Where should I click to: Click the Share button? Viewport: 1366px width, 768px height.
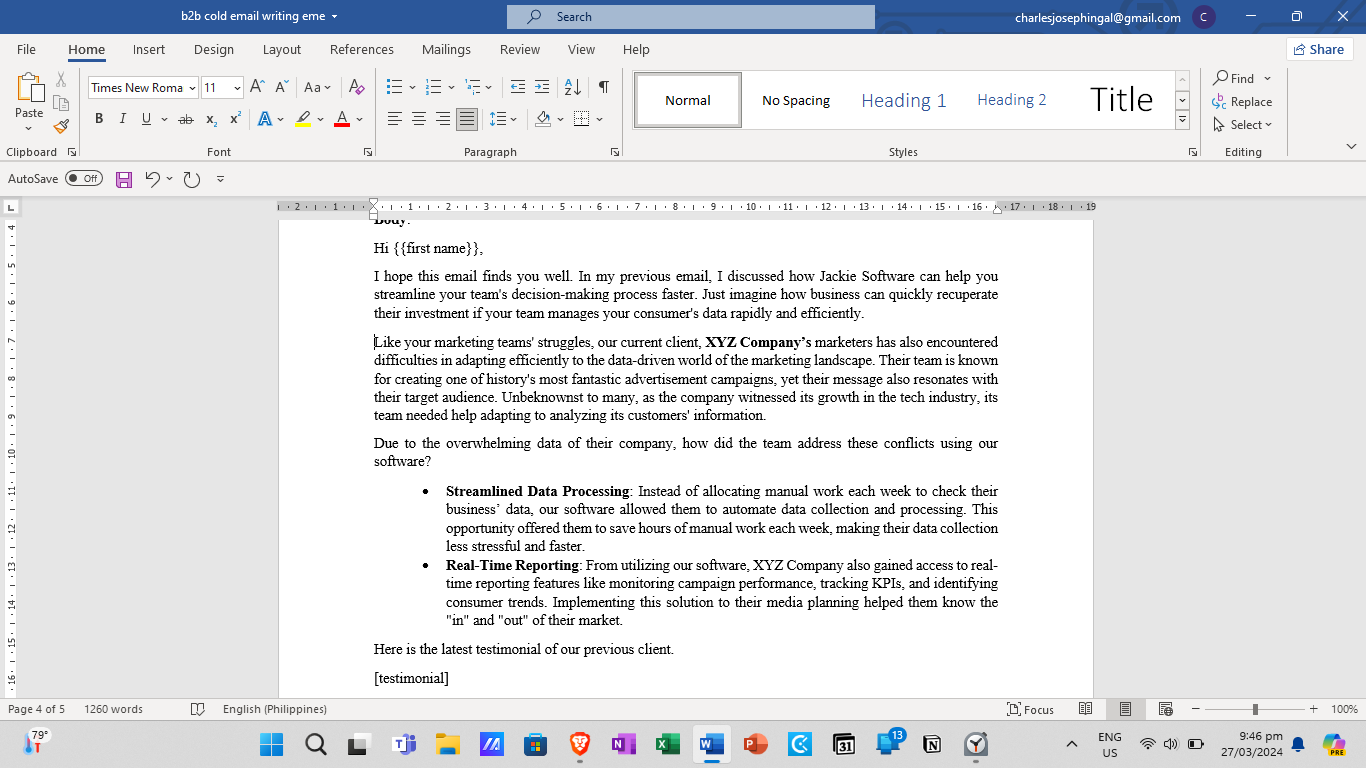pos(1319,49)
